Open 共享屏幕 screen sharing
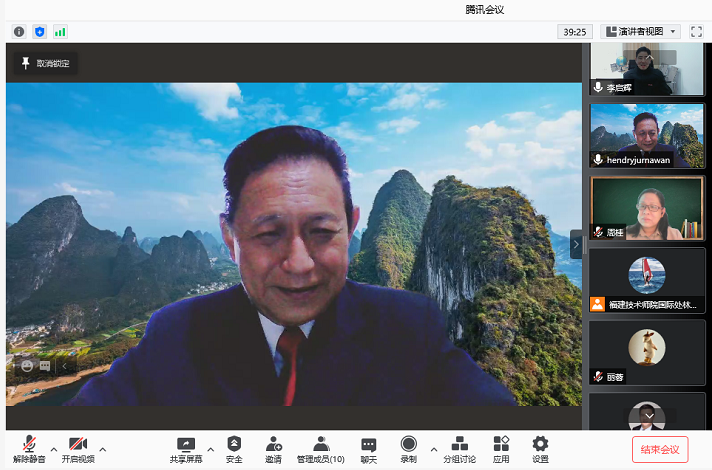 point(185,449)
